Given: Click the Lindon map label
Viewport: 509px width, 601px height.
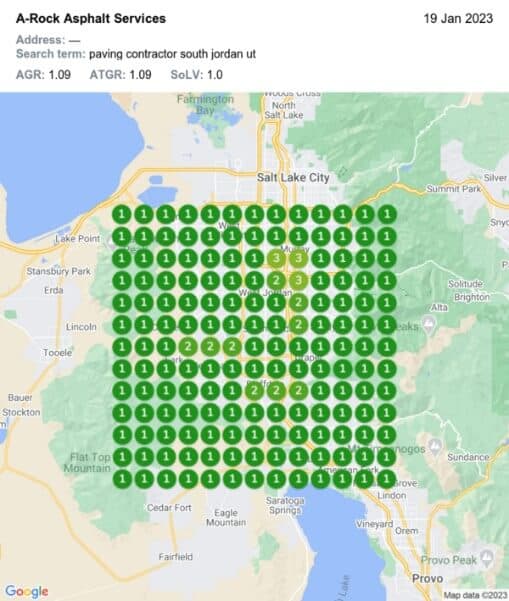Looking at the screenshot, I should 391,495.
